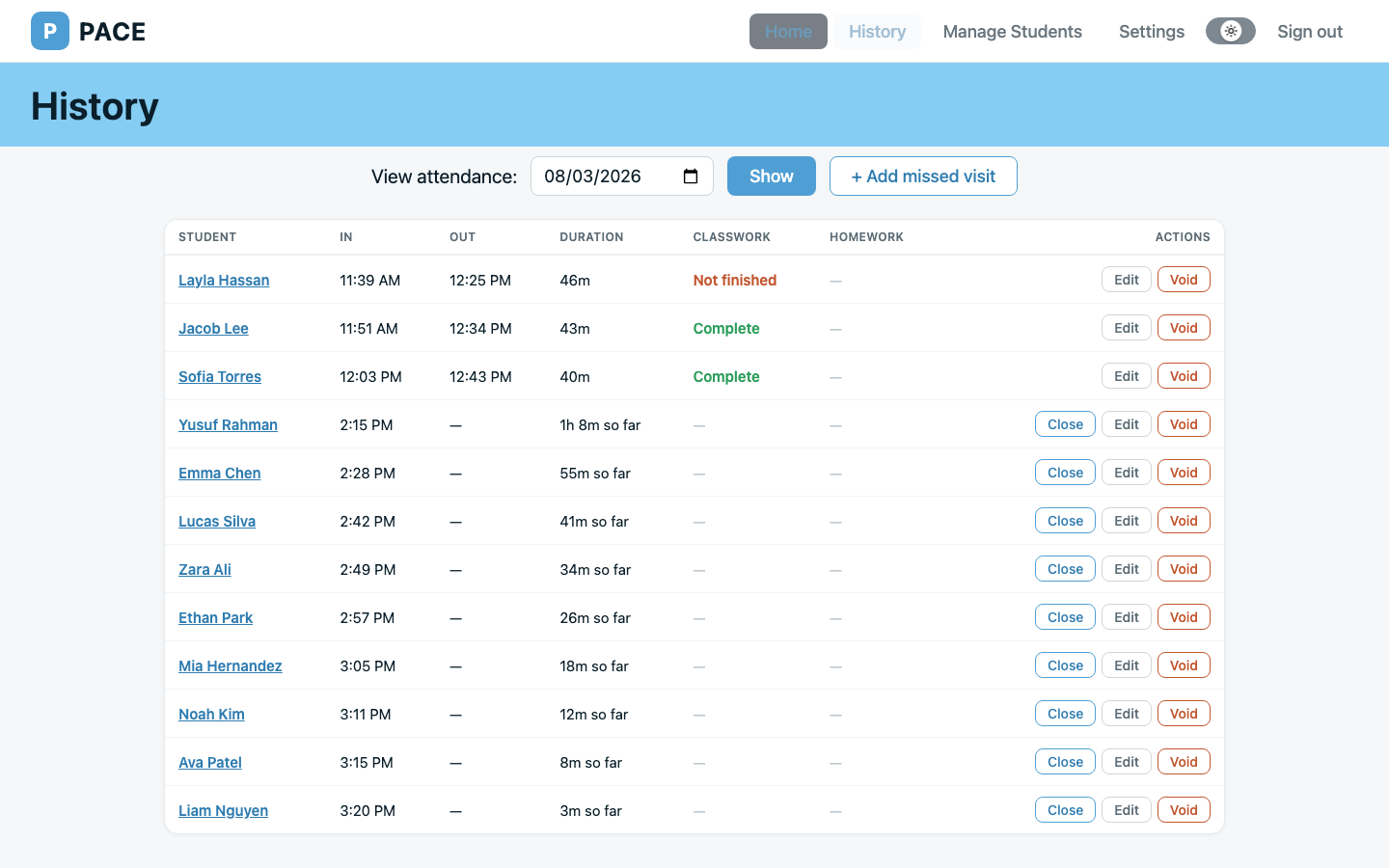
Task: Open Ethan Park's student profile
Action: tap(215, 617)
